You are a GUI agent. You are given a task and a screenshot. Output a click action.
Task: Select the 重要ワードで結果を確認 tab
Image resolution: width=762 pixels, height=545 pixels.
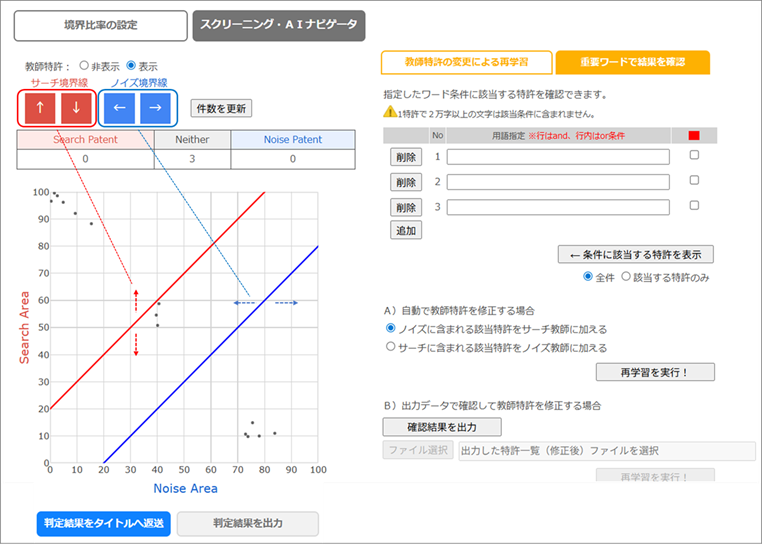(x=632, y=62)
